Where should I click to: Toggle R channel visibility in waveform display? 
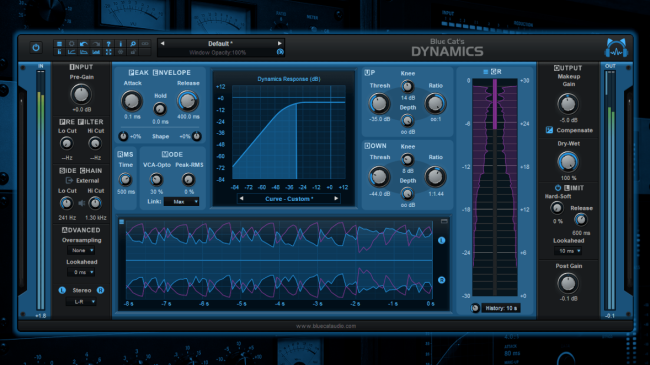(x=441, y=280)
